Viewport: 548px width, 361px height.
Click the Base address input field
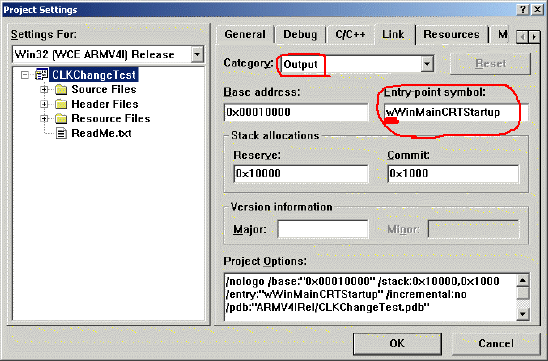[296, 112]
